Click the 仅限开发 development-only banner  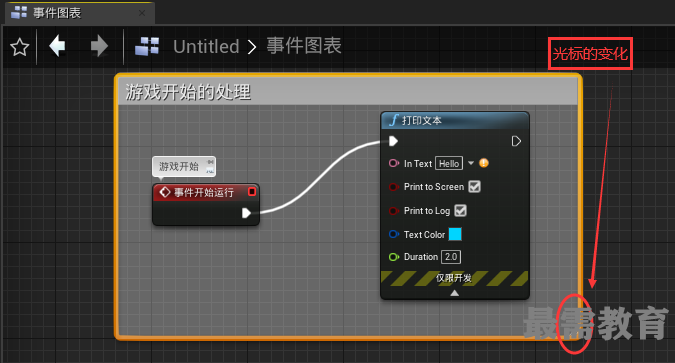(x=455, y=278)
